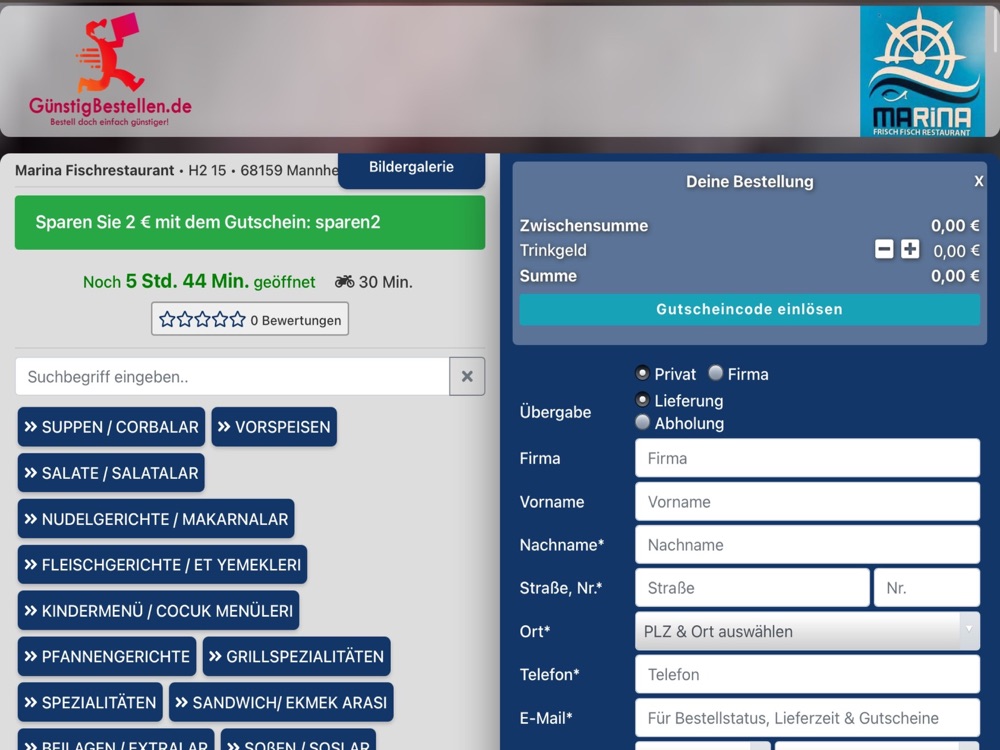Focus the Suchbegriff eingeben search field
Screen dimensions: 1000x750
pyautogui.click(x=233, y=376)
